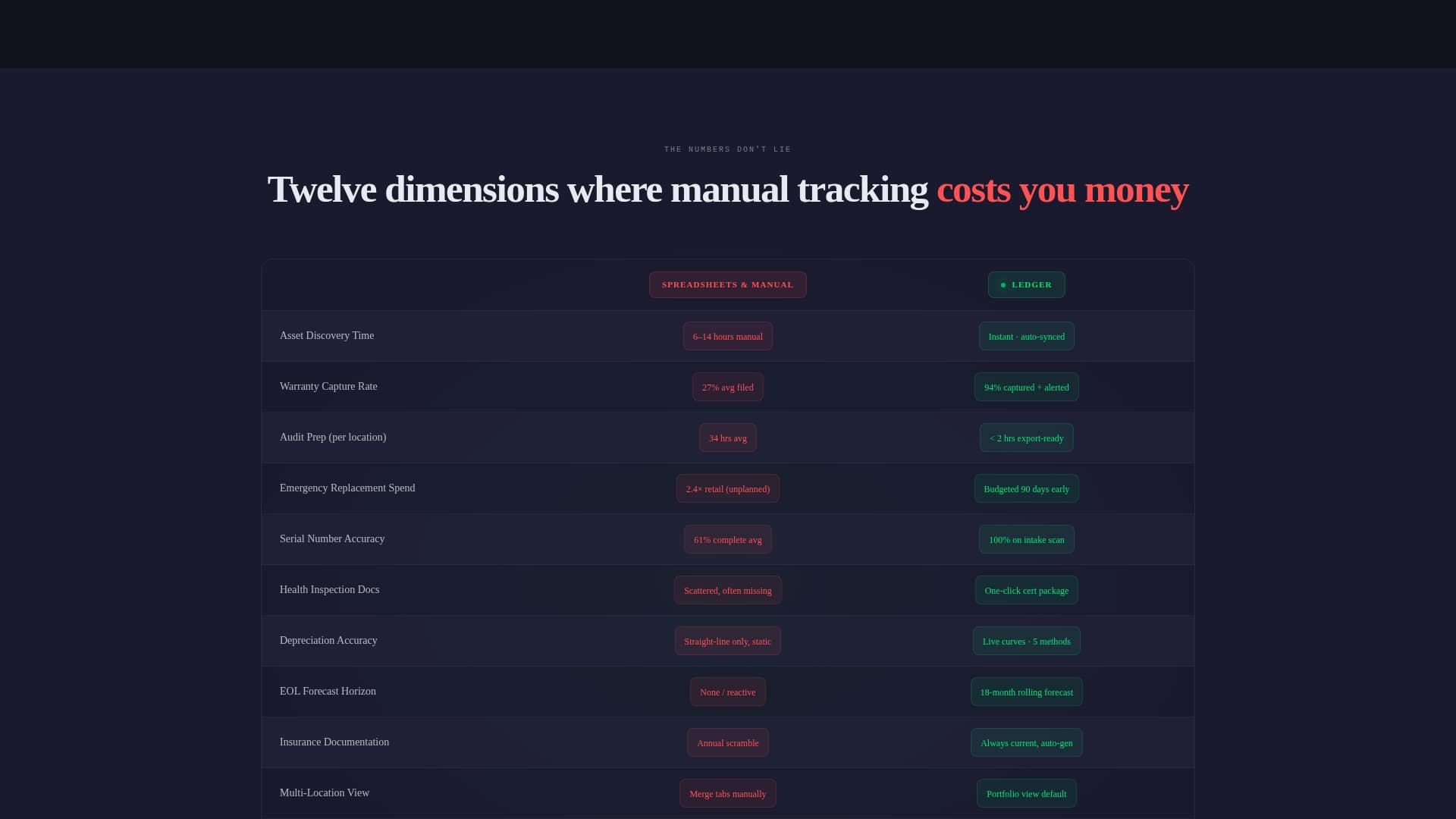
Task: Click the 'costs you money' red heading text
Action: point(1062,189)
